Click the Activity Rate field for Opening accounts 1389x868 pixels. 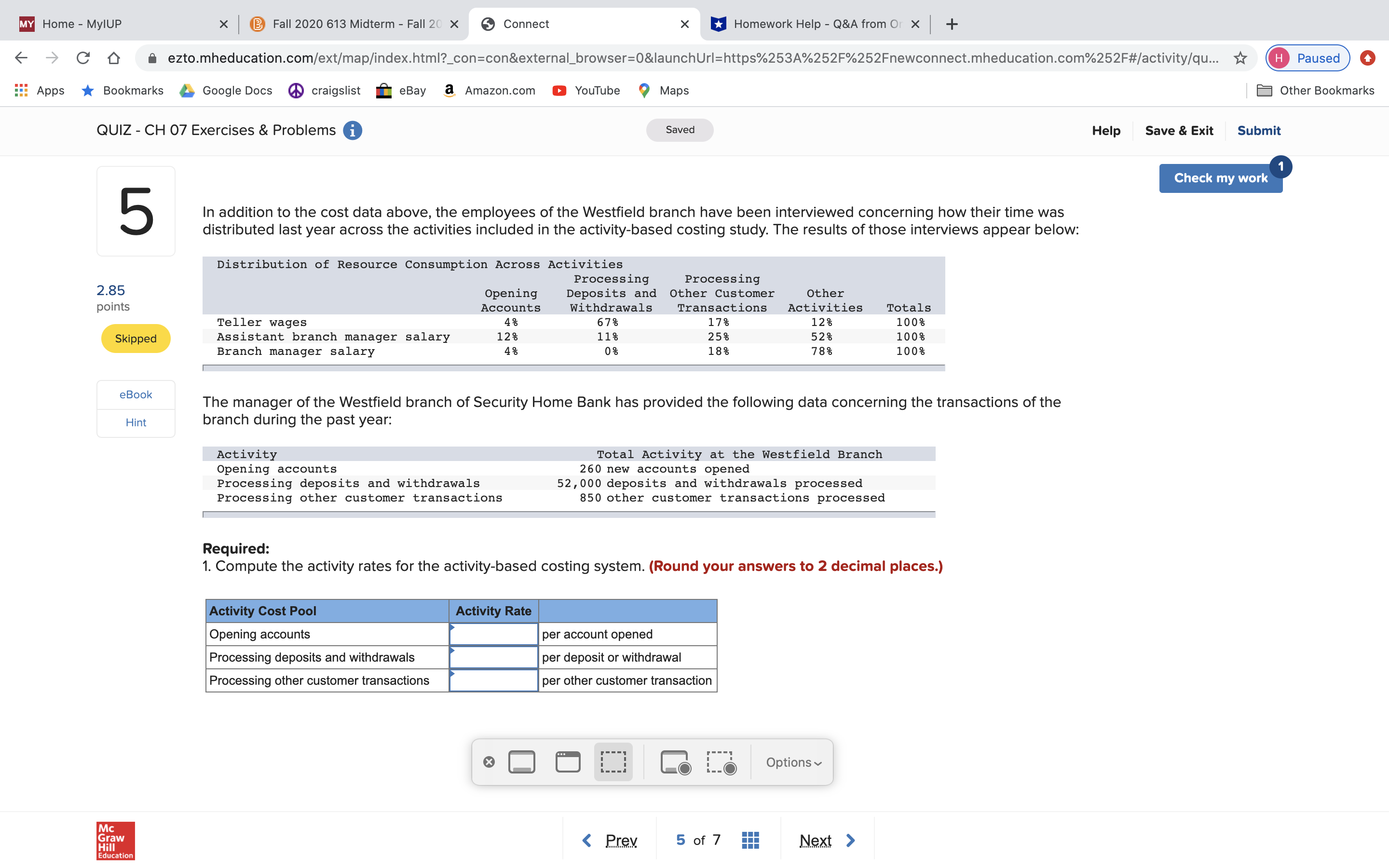click(x=493, y=634)
